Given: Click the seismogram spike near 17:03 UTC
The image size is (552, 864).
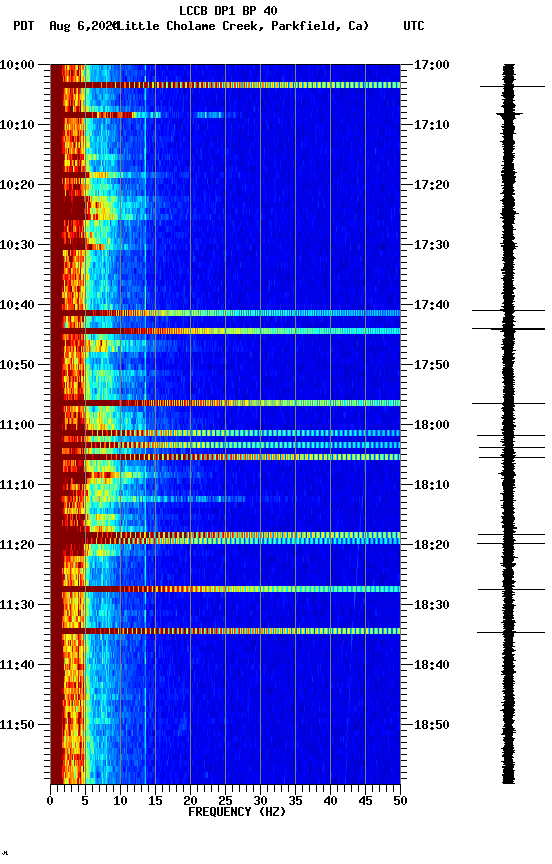Looking at the screenshot, I should click(512, 87).
